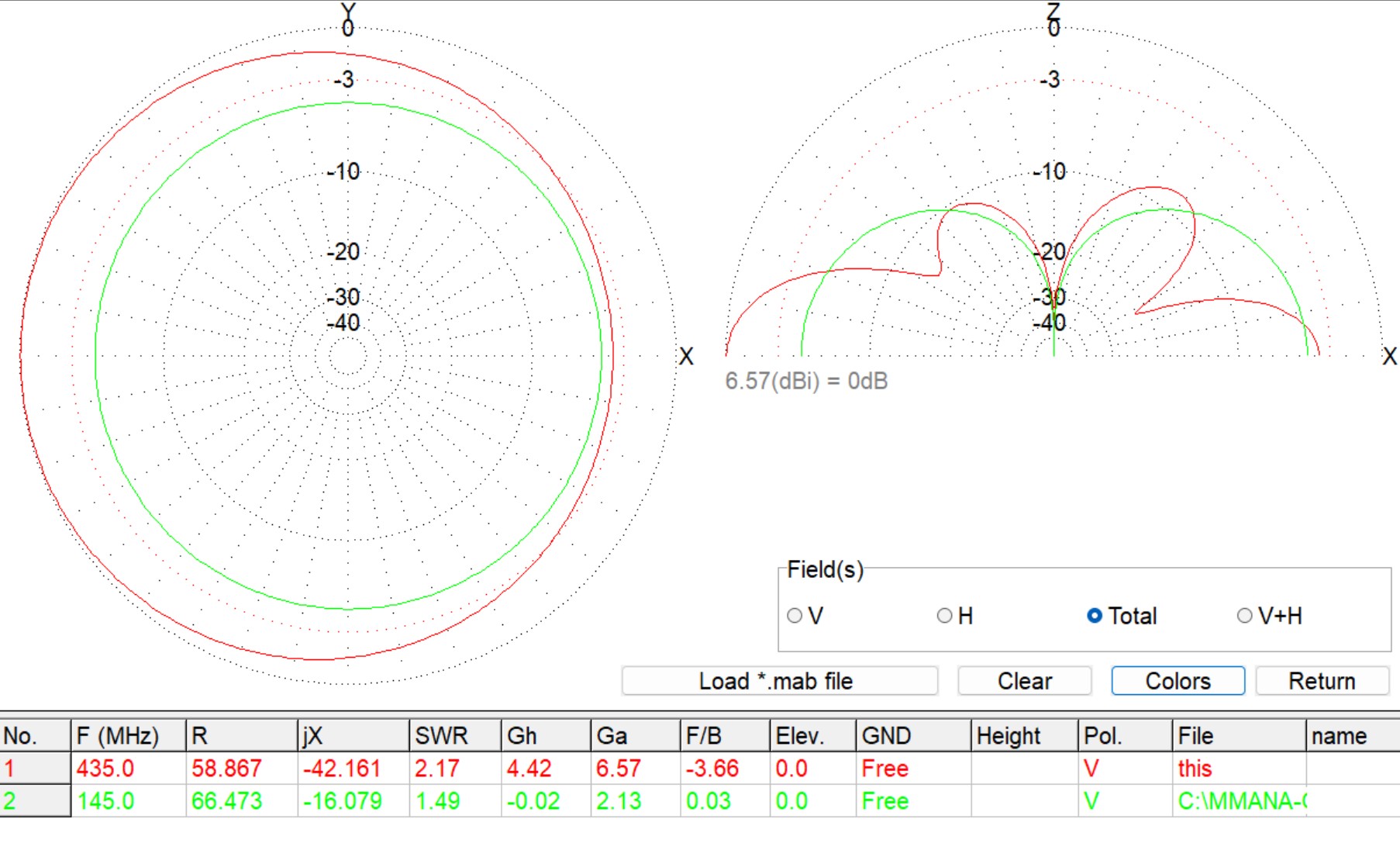
Task: Click the File column header
Action: (1239, 735)
